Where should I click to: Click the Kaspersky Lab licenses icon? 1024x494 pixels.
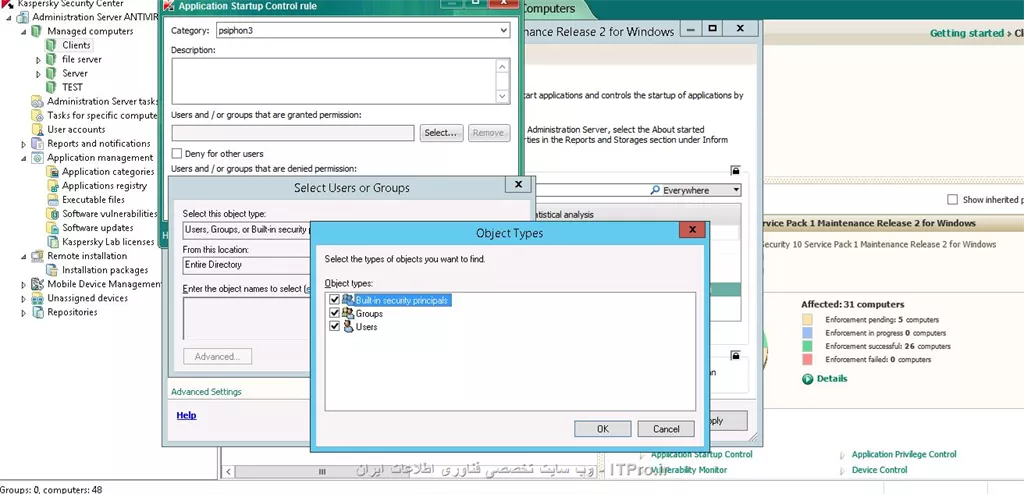point(52,242)
